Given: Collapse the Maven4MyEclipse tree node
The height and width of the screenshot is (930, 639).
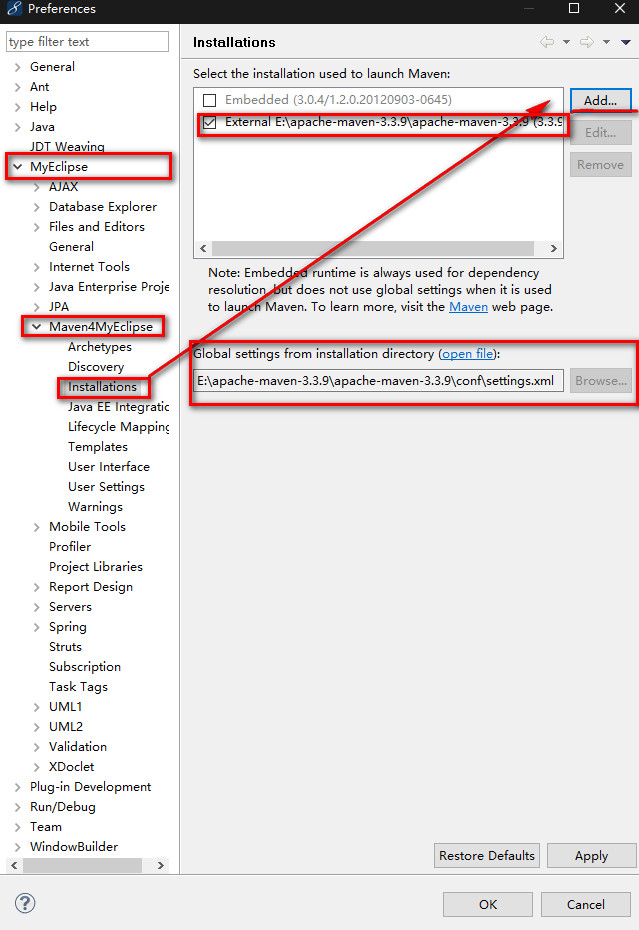Looking at the screenshot, I should point(36,327).
